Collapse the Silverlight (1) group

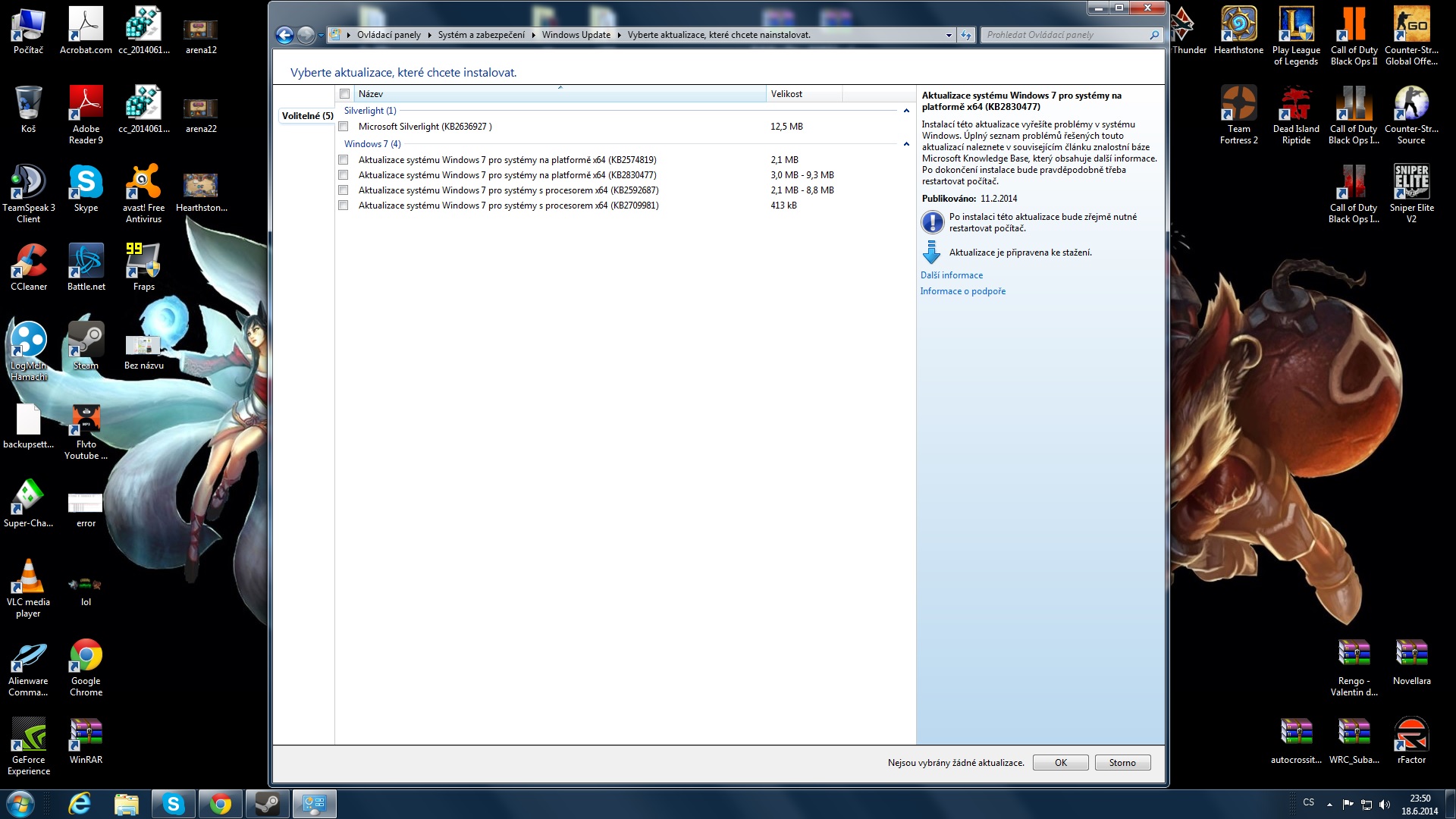pyautogui.click(x=906, y=111)
